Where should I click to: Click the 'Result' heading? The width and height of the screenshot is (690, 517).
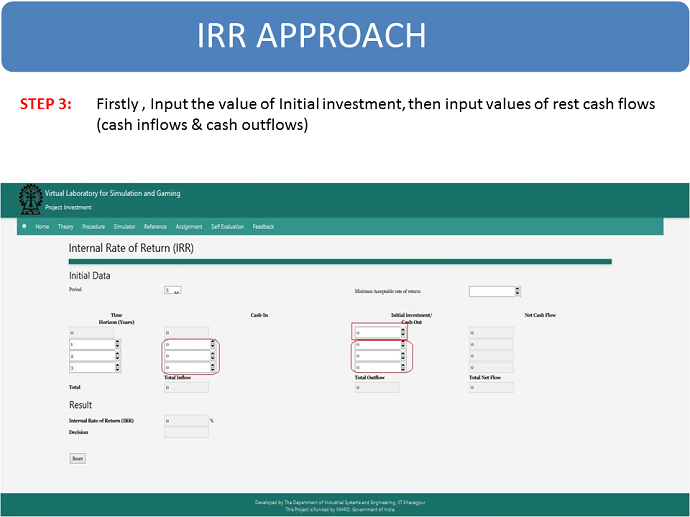81,405
